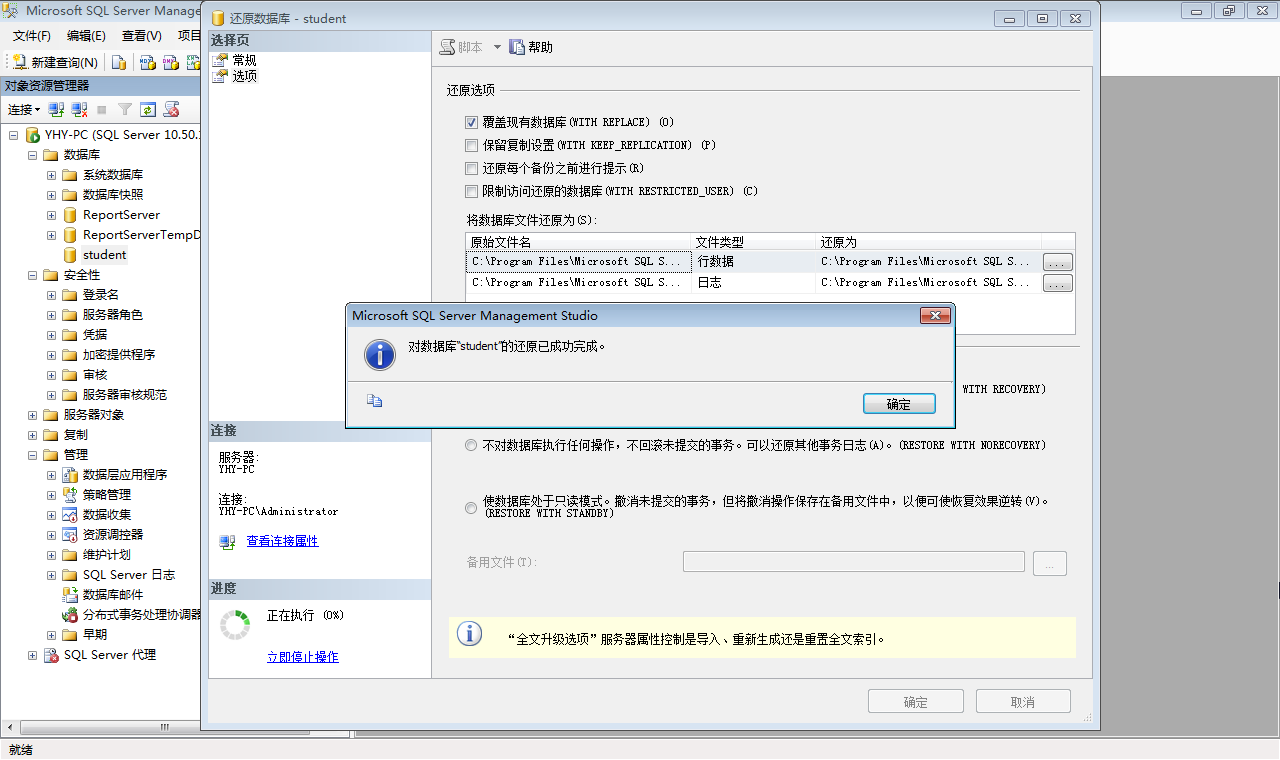Click the 脚本 script button

point(462,47)
